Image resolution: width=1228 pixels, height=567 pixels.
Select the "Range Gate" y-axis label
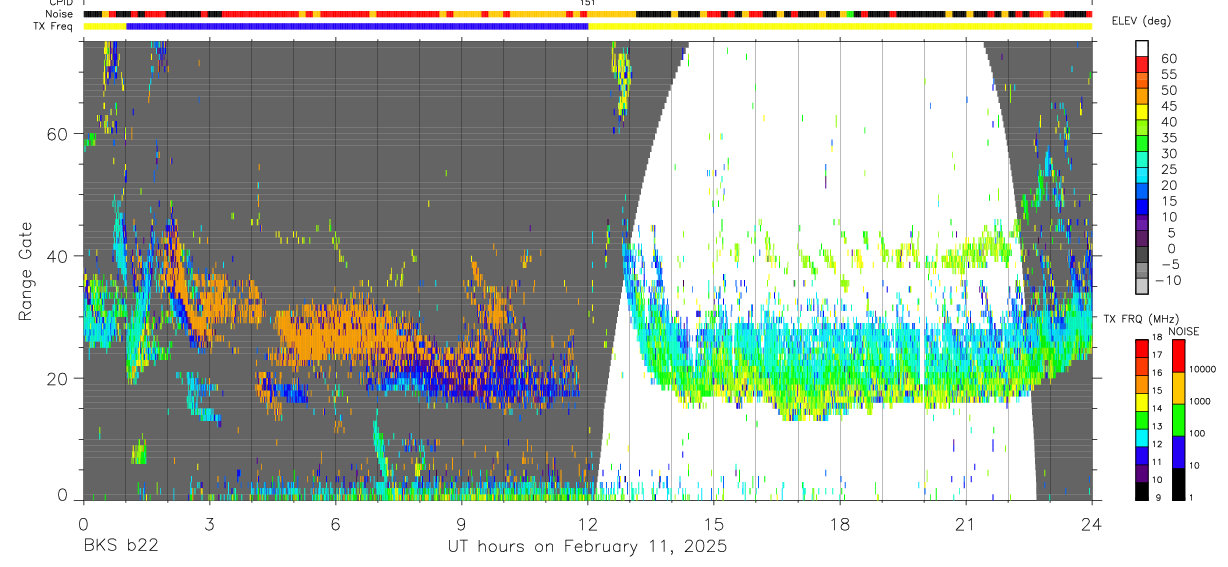pos(27,270)
